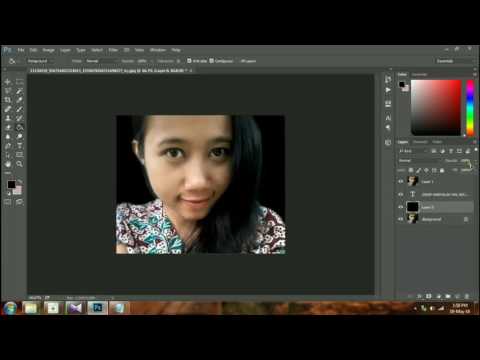Switch to the Paths tab
The height and width of the screenshot is (360, 480).
(x=437, y=142)
